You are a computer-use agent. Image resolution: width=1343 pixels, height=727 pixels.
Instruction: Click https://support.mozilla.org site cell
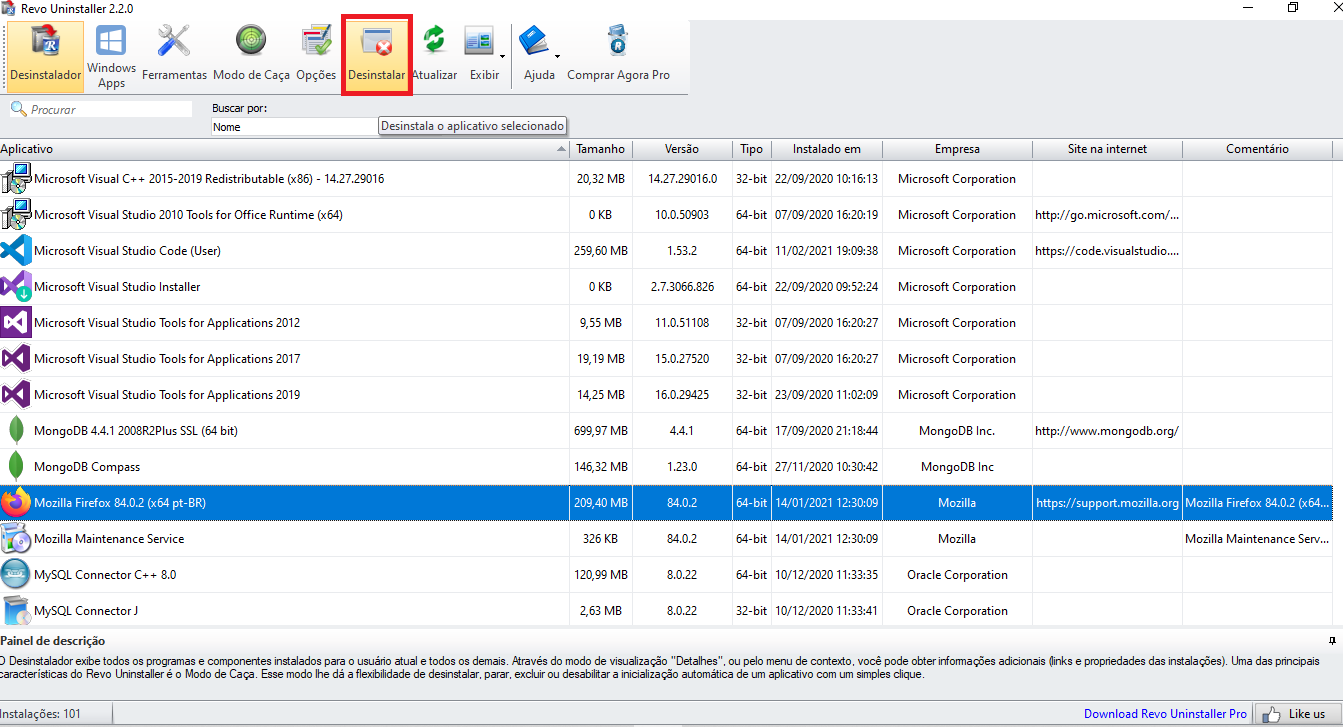point(1107,503)
